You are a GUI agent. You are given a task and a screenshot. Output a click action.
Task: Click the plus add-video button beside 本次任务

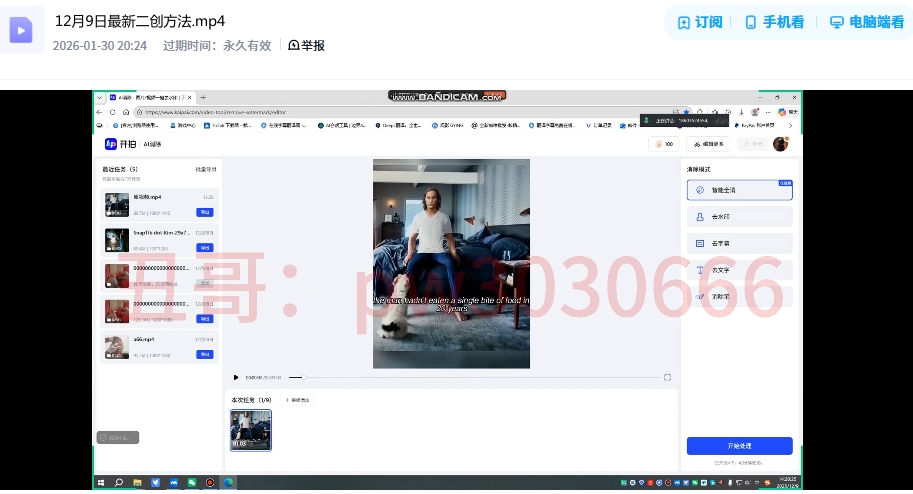[298, 400]
